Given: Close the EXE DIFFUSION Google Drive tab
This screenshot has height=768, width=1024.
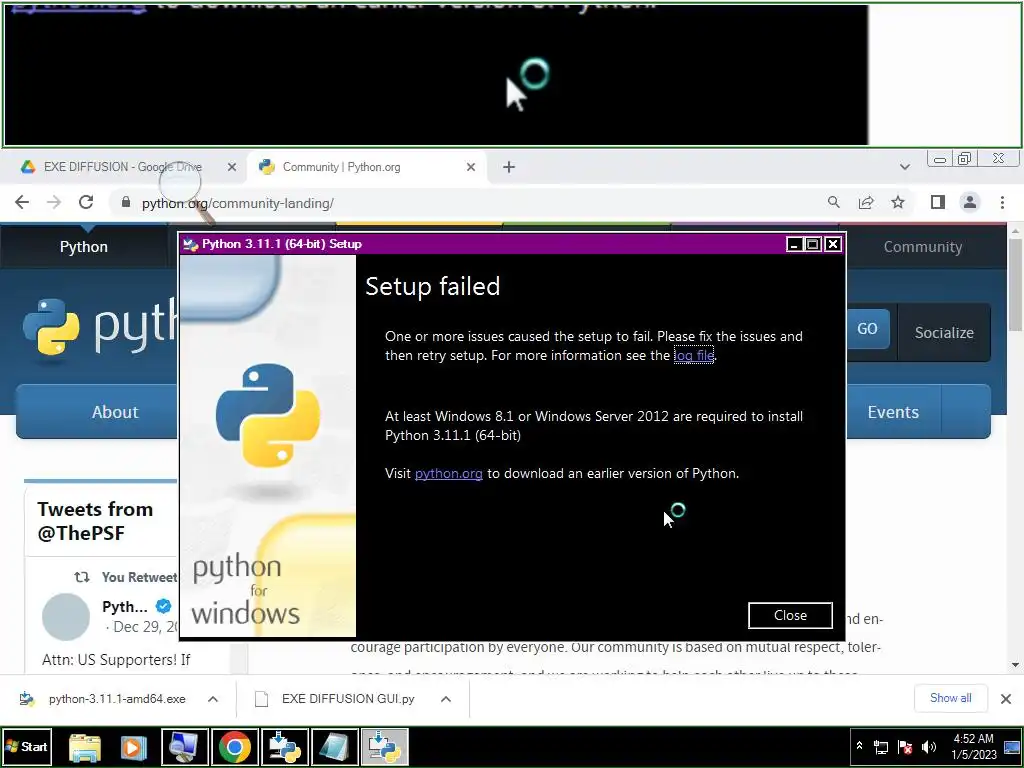Looking at the screenshot, I should click(231, 167).
